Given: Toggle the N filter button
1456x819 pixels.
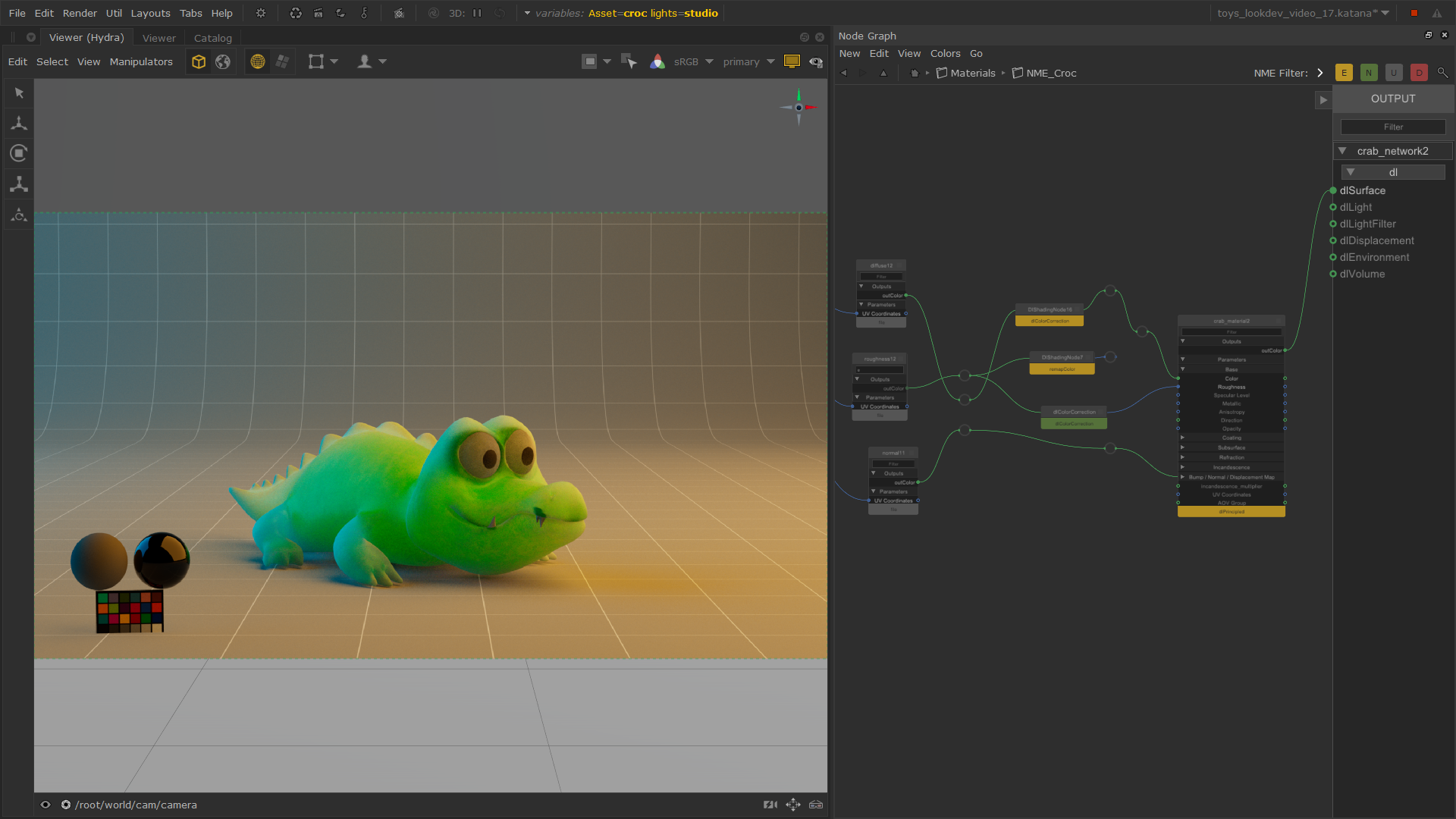Looking at the screenshot, I should pyautogui.click(x=1369, y=73).
